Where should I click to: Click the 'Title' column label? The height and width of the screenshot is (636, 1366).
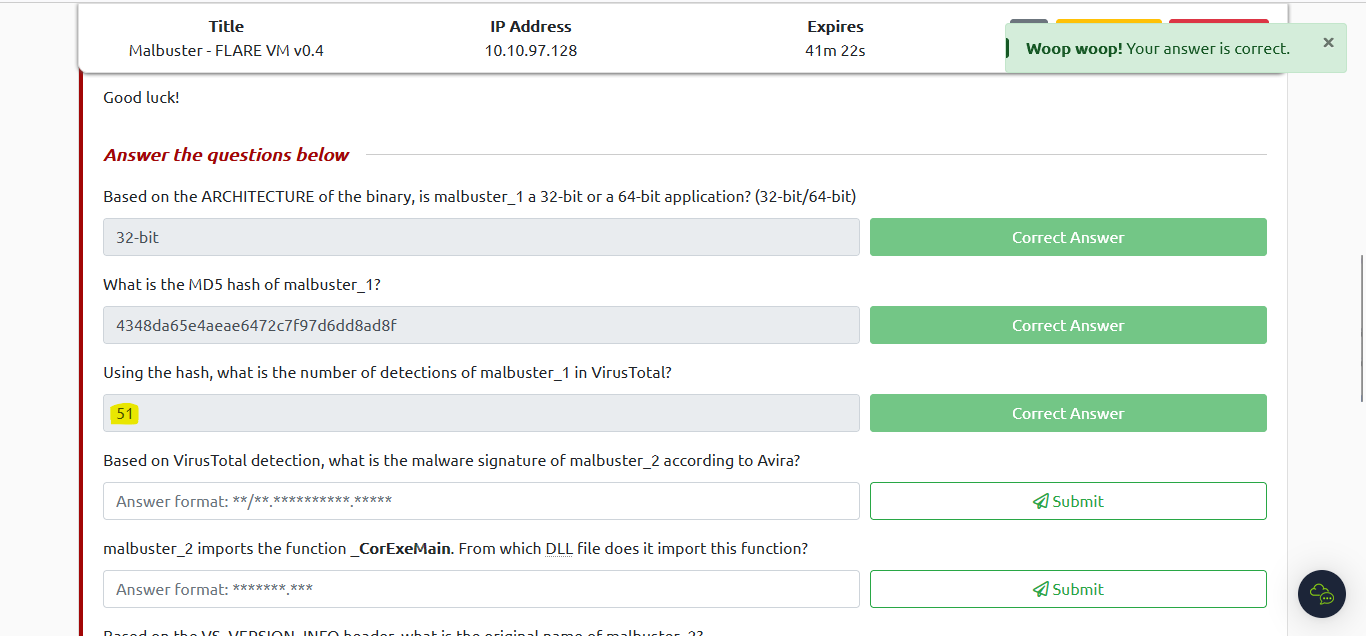[226, 27]
